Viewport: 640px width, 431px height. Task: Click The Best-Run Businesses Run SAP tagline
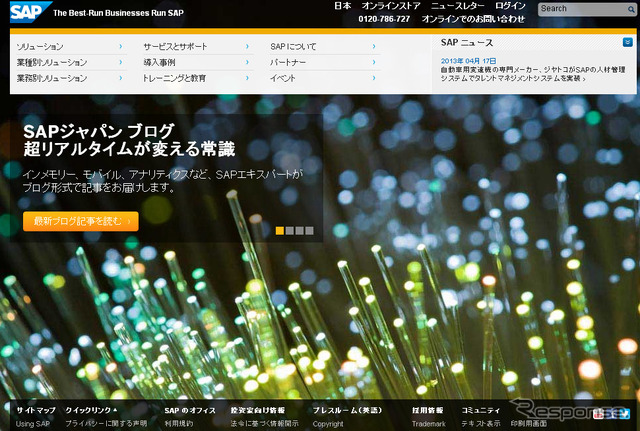[x=118, y=13]
